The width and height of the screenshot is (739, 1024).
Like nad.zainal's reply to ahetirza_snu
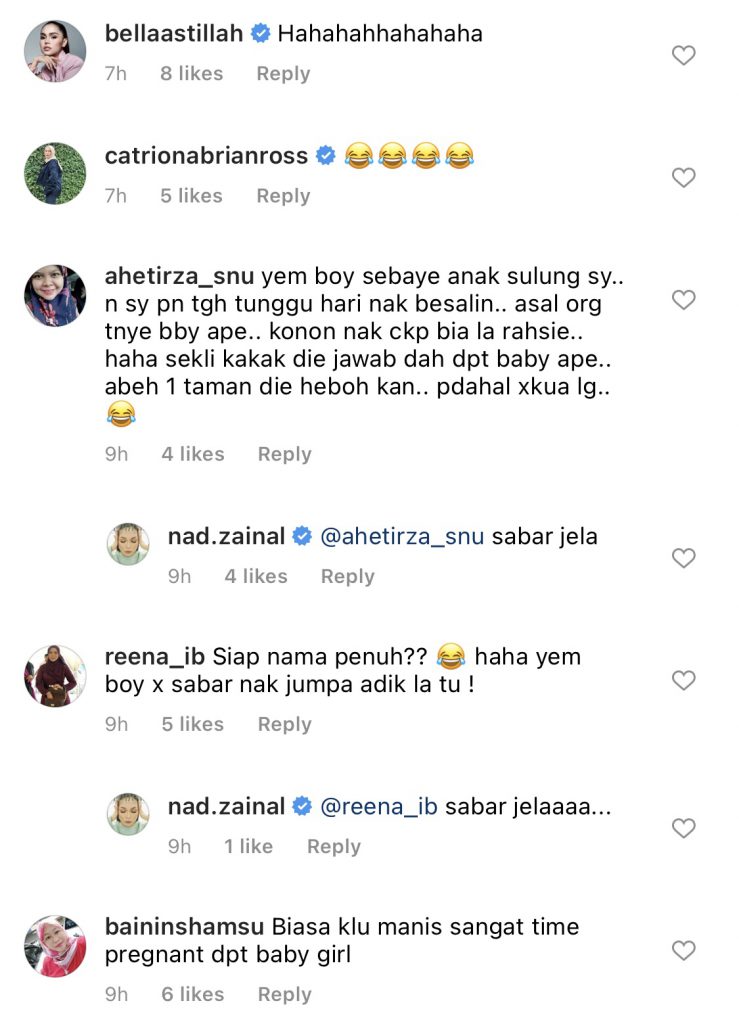[683, 558]
